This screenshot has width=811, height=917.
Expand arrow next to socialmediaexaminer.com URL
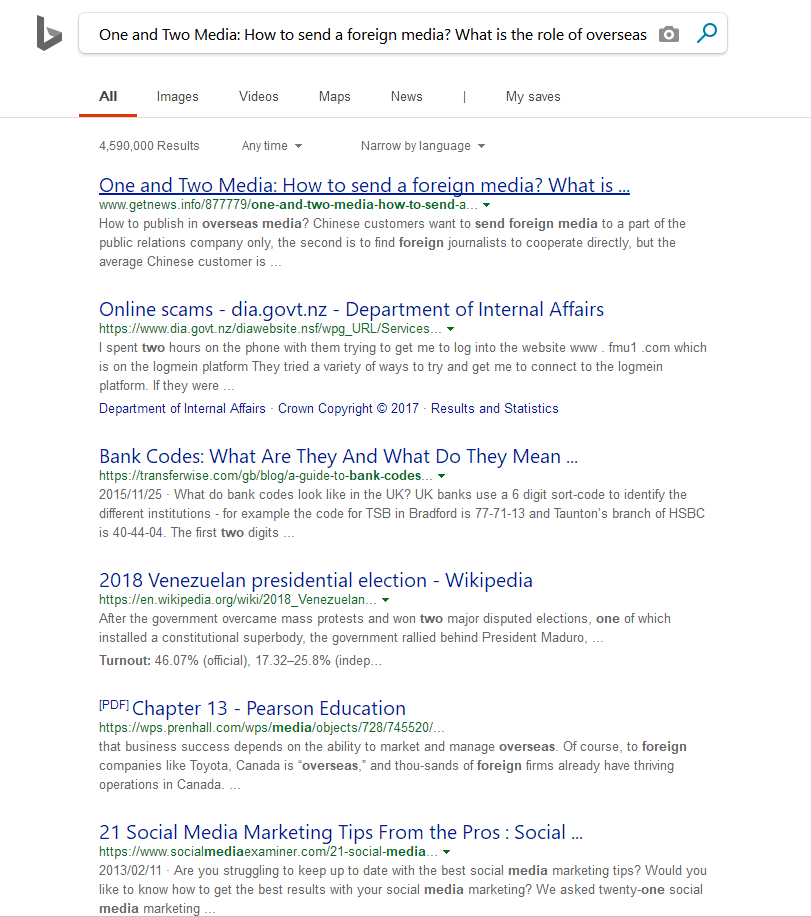pos(446,852)
